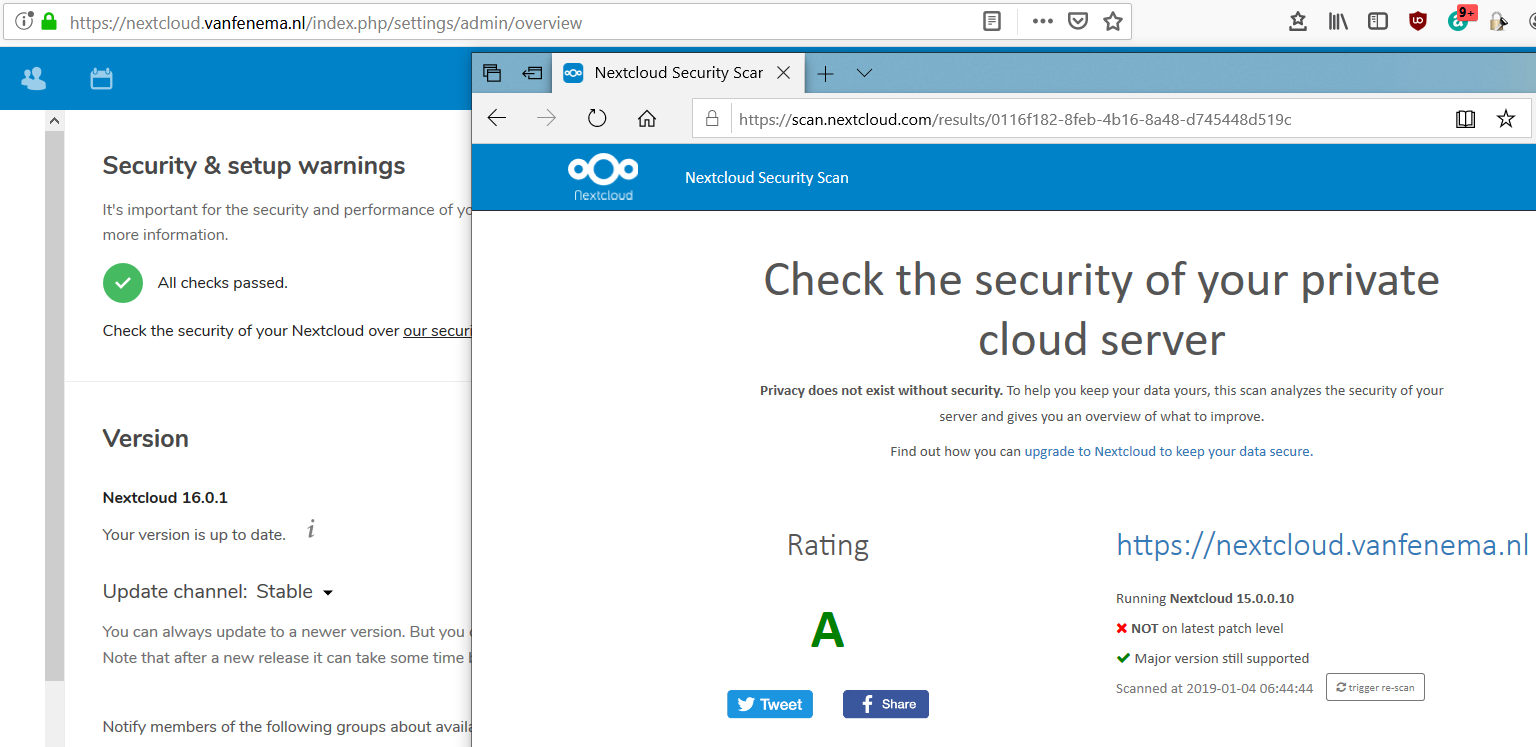This screenshot has height=747, width=1536.
Task: Click the 'Nextcloud 16.0.1' version text
Action: click(x=165, y=497)
